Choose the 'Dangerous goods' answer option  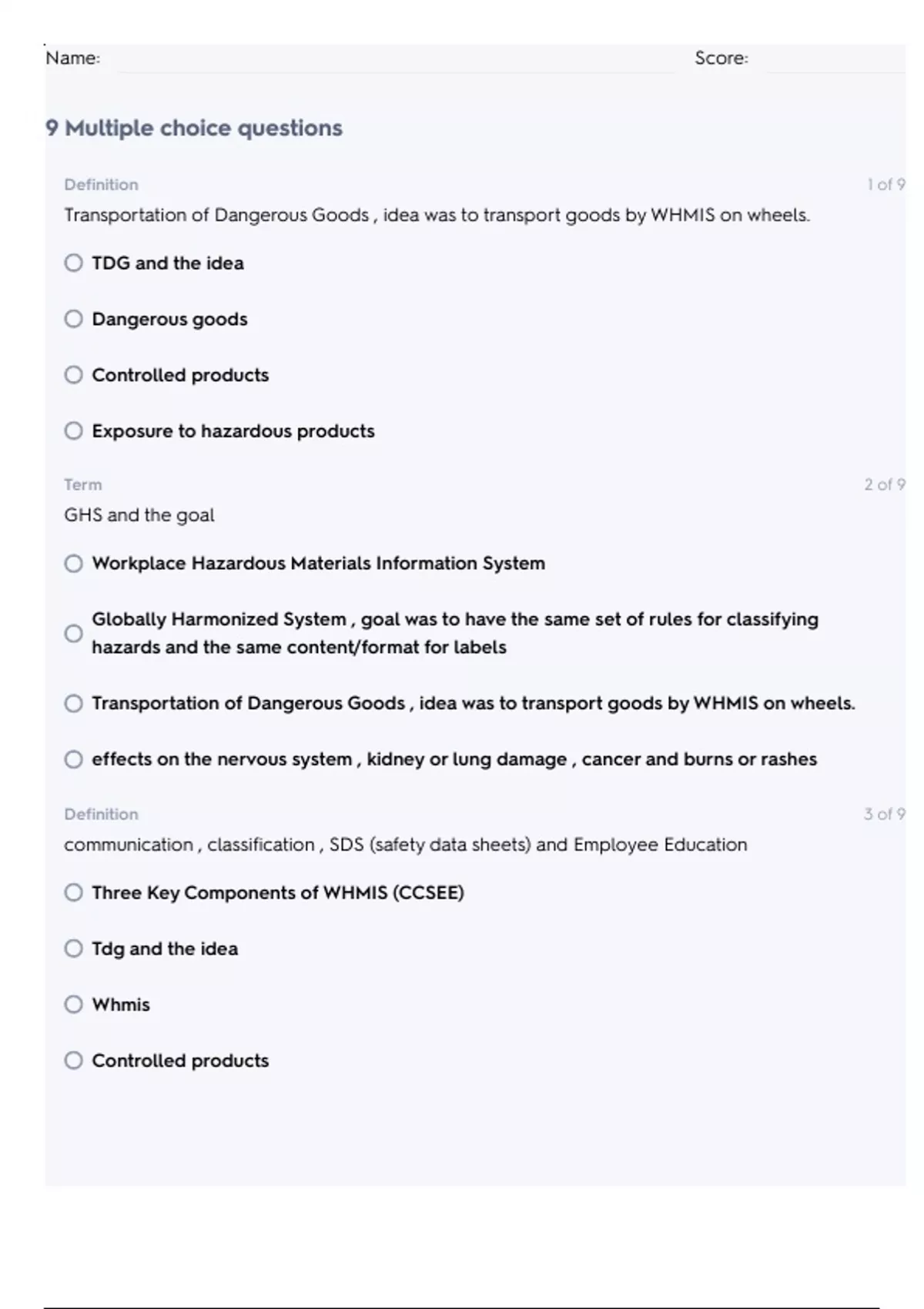pos(73,319)
